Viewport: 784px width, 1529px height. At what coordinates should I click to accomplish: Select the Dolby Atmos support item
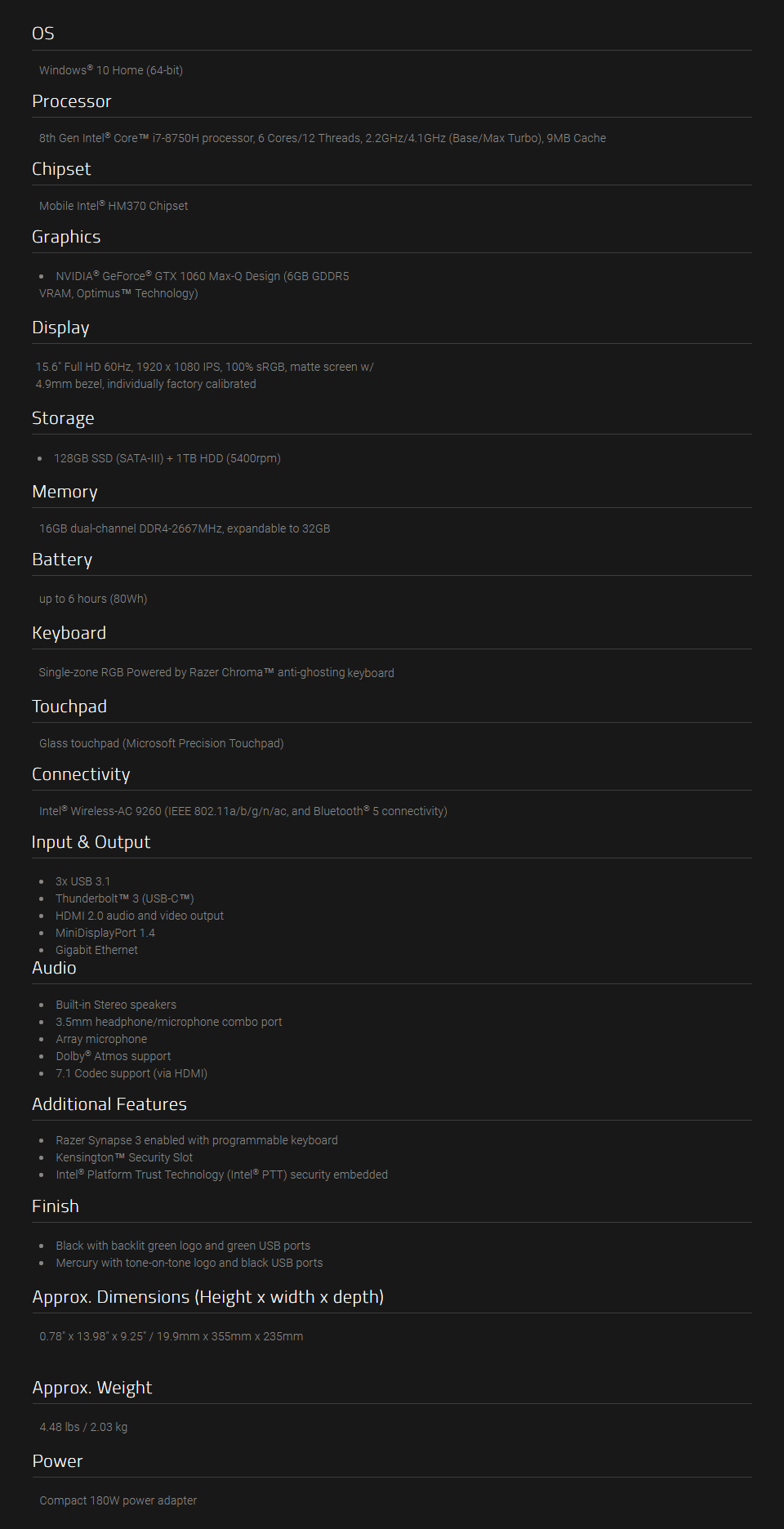[x=114, y=1056]
